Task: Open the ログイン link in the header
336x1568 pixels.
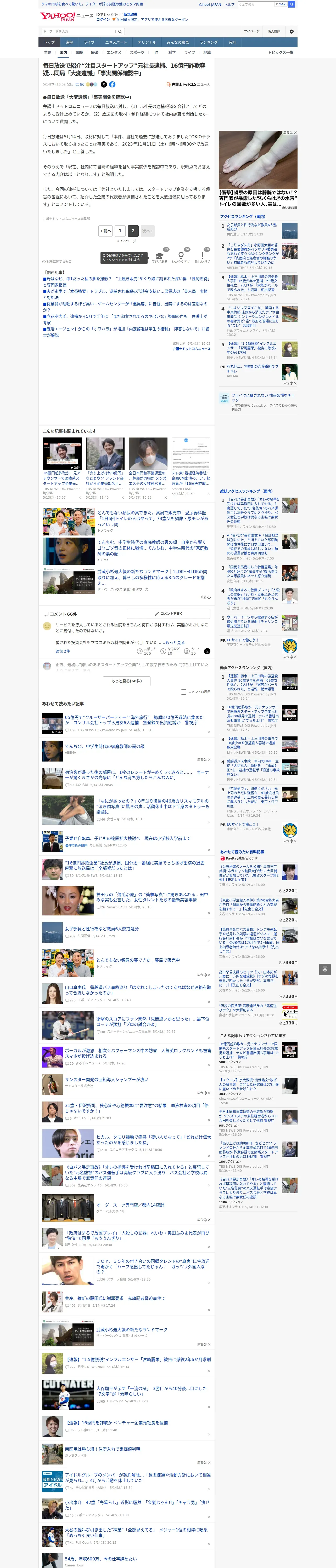Action: point(103,20)
